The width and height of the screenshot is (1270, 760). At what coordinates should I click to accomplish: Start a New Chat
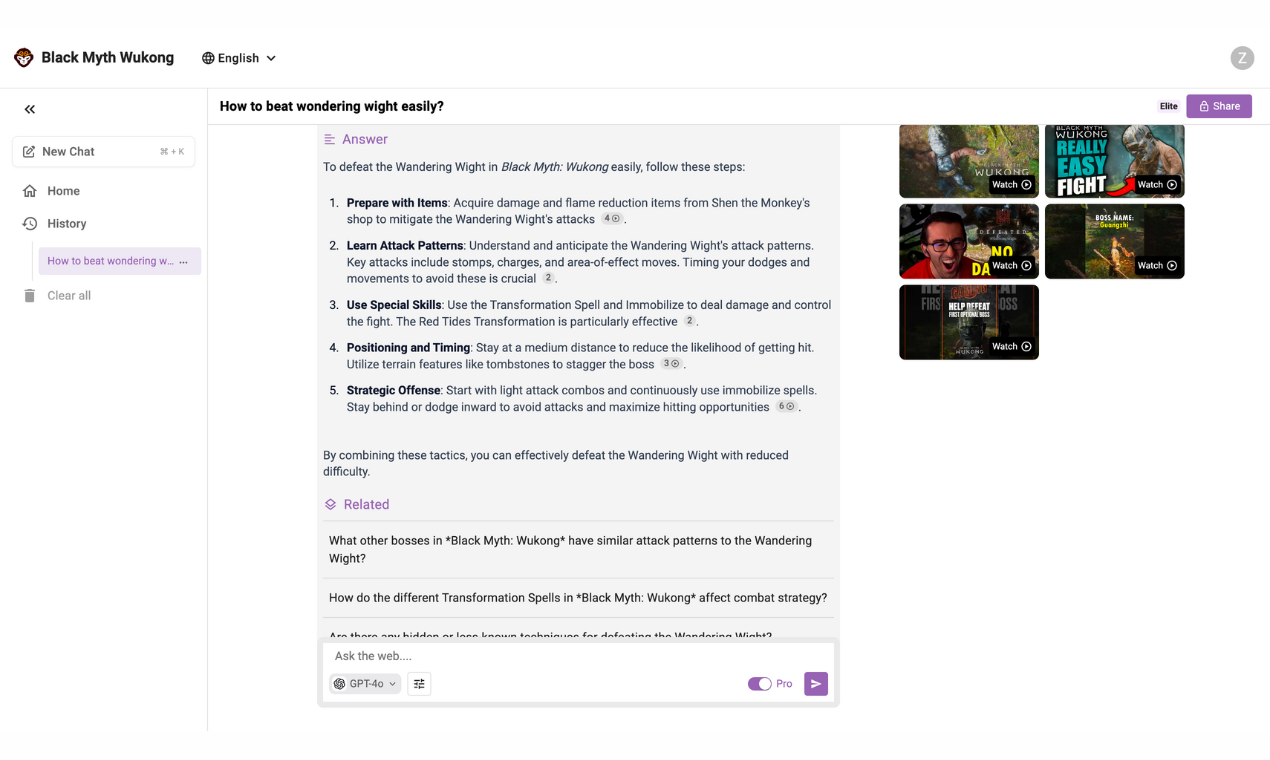(103, 152)
